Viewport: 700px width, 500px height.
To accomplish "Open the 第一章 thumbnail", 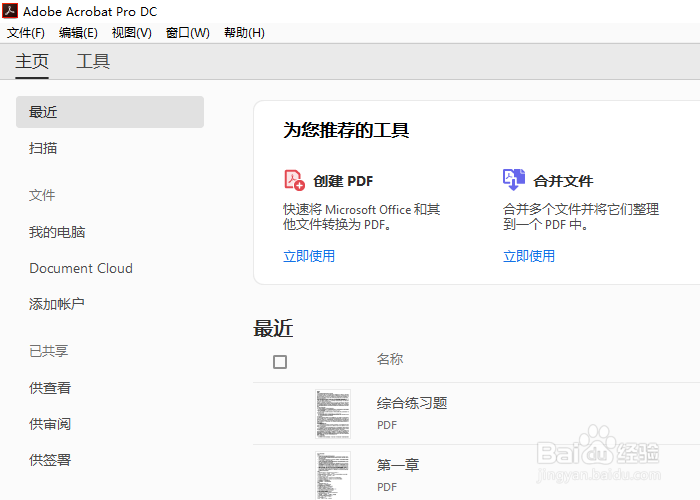I will pos(333,475).
